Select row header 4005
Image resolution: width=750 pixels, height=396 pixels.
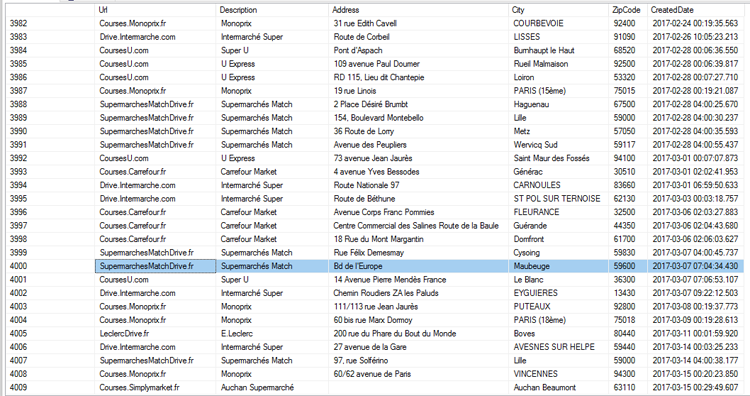[x=50, y=333]
